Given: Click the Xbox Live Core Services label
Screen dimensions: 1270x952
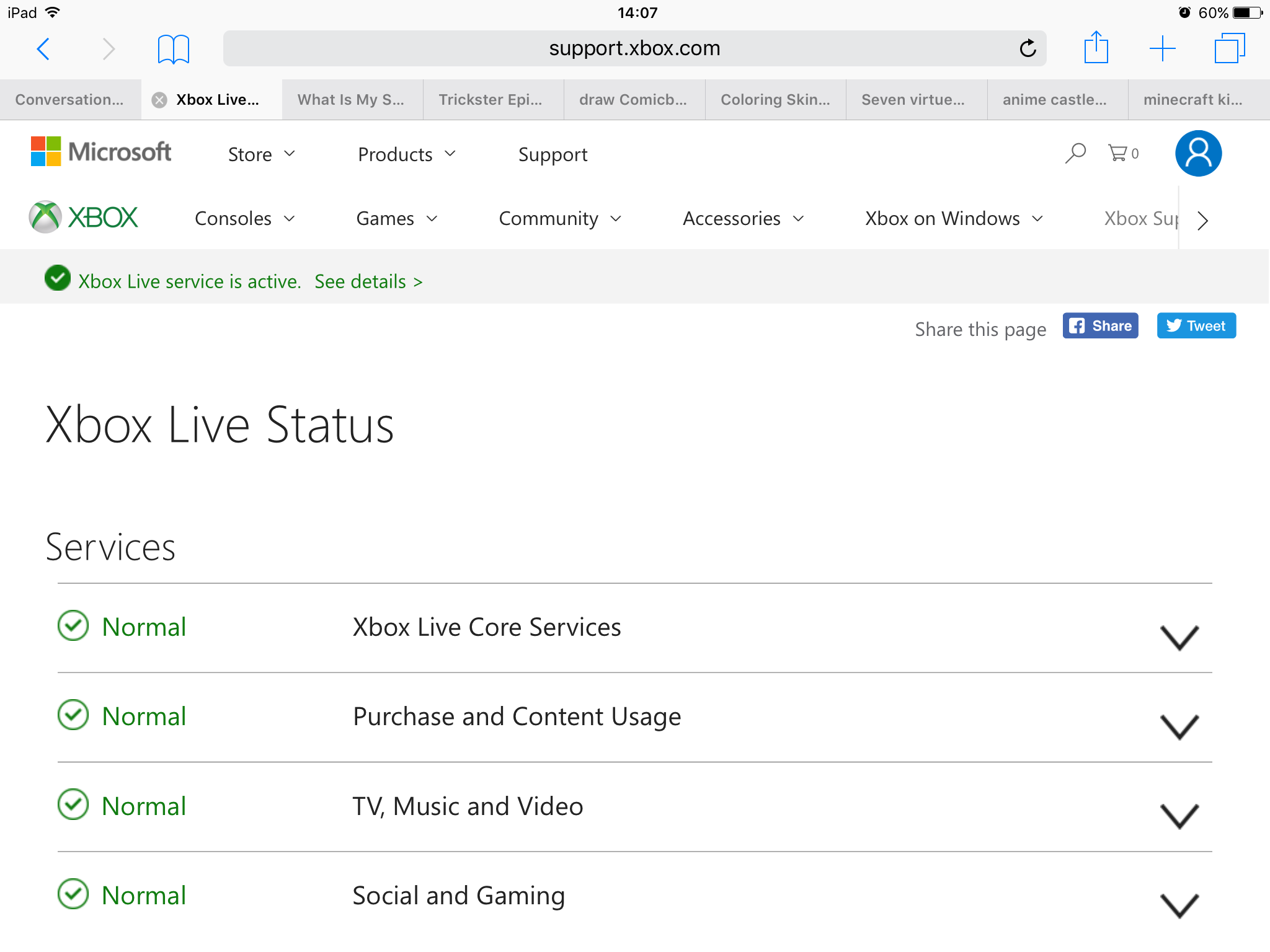Looking at the screenshot, I should click(487, 627).
